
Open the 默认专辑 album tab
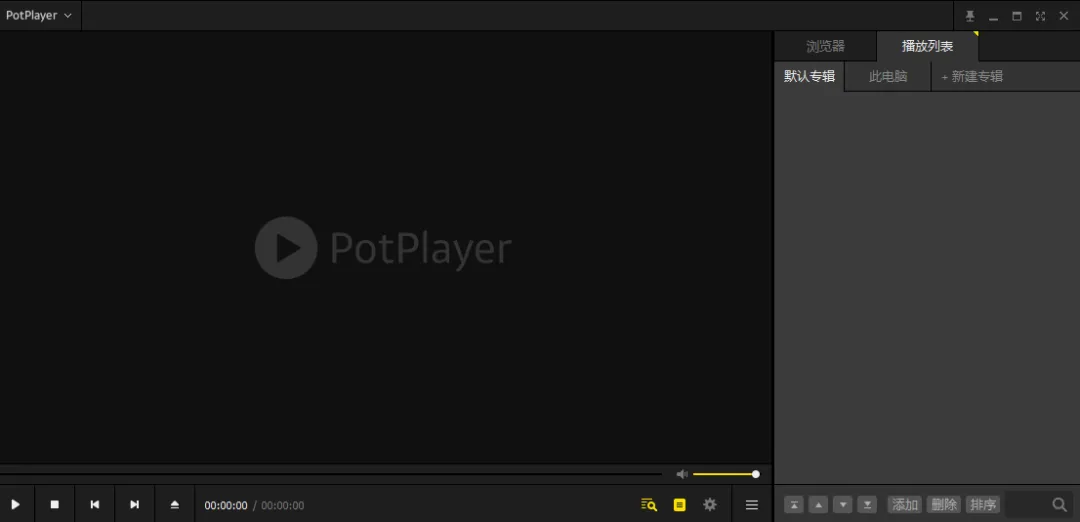coord(809,76)
